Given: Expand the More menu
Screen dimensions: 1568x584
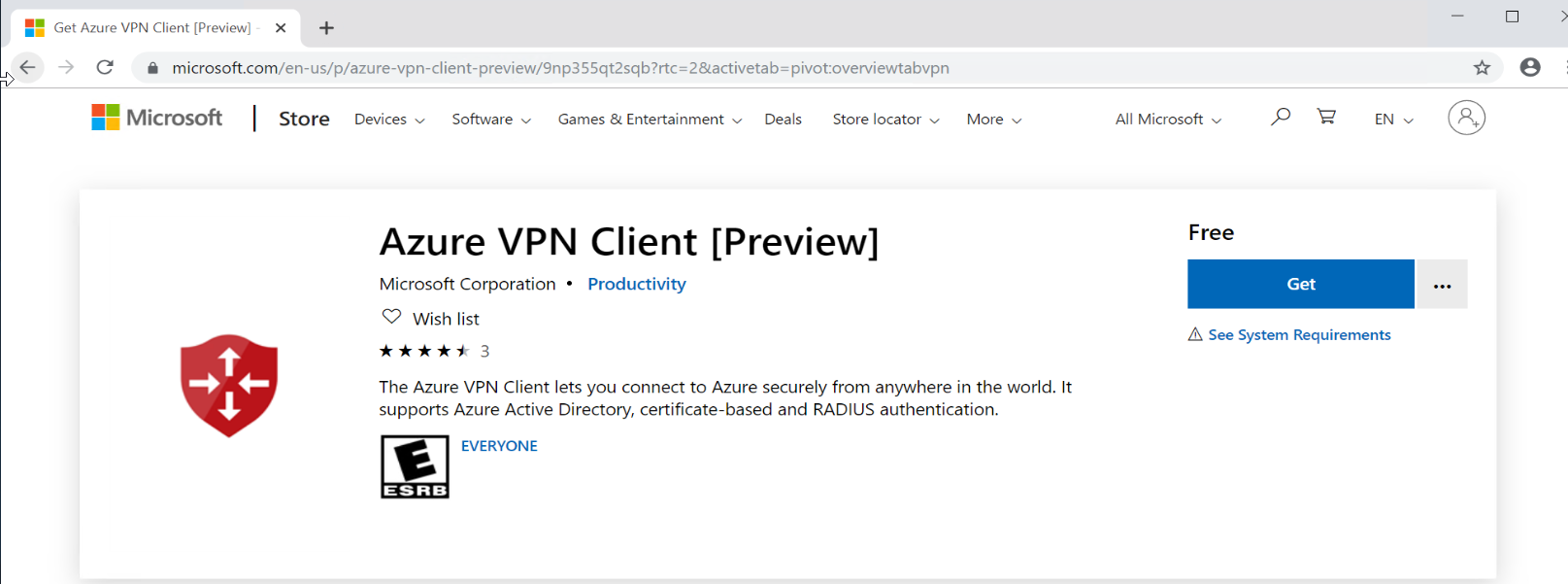Looking at the screenshot, I should coord(994,119).
